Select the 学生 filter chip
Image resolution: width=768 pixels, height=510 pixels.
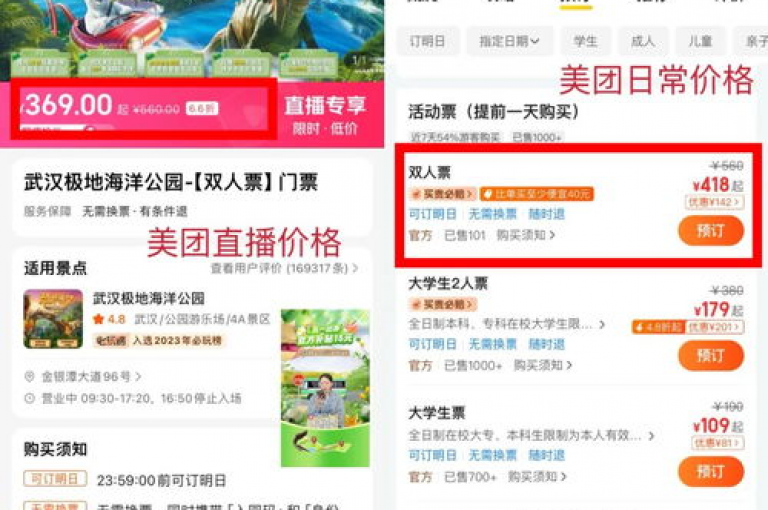pyautogui.click(x=585, y=41)
